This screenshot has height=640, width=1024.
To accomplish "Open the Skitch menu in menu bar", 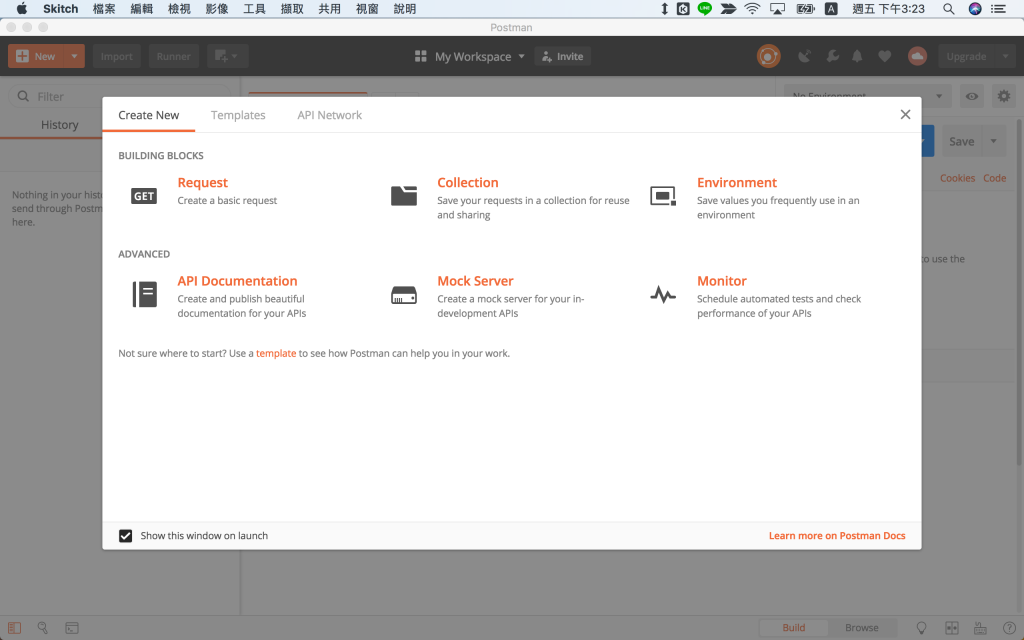I will (x=60, y=8).
